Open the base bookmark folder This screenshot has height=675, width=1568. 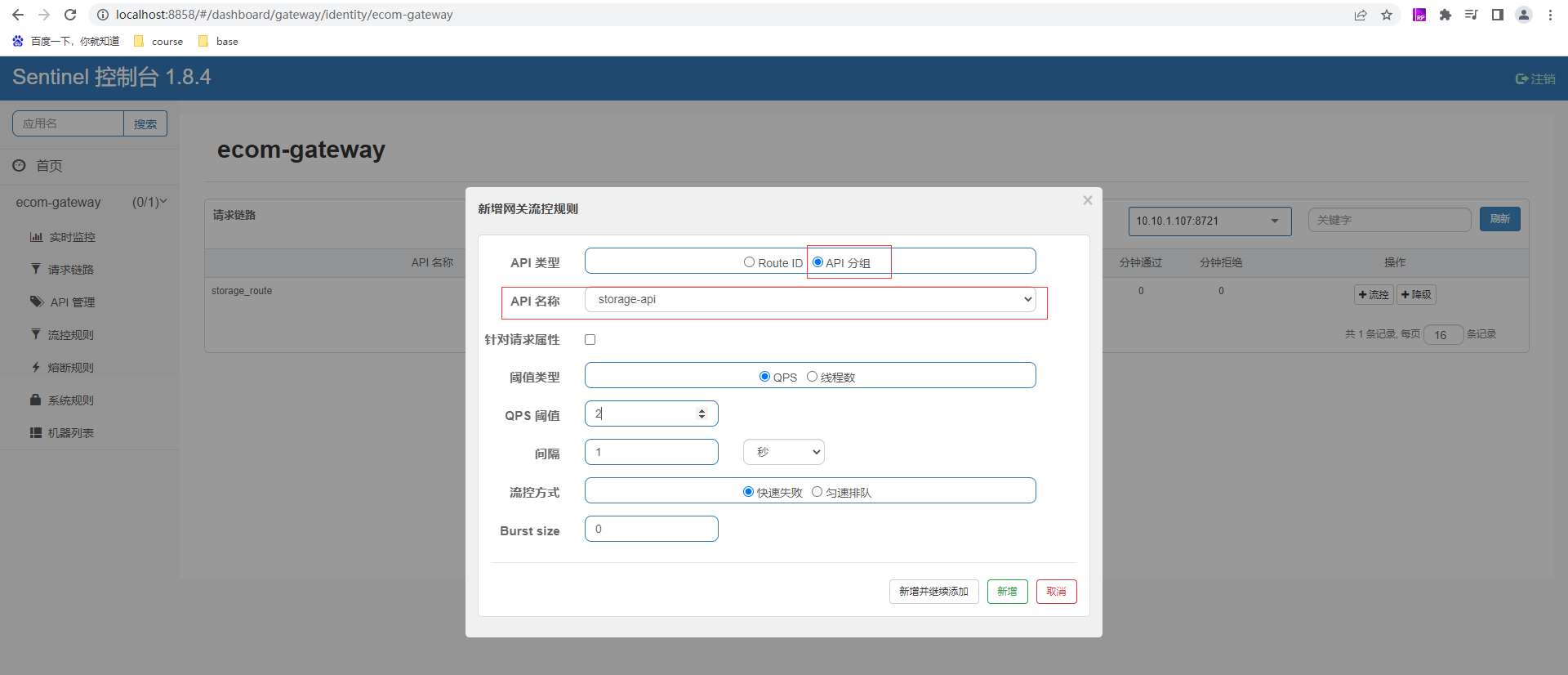218,41
